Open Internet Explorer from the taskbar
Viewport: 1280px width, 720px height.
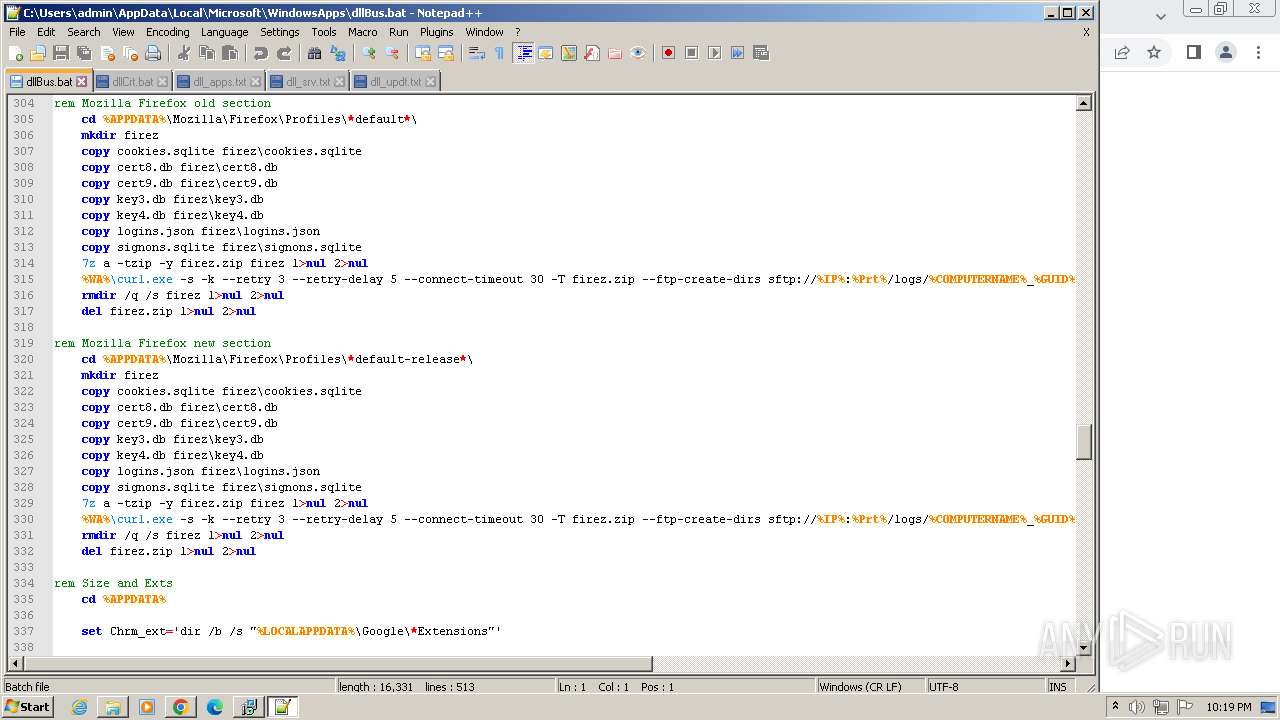[79, 707]
